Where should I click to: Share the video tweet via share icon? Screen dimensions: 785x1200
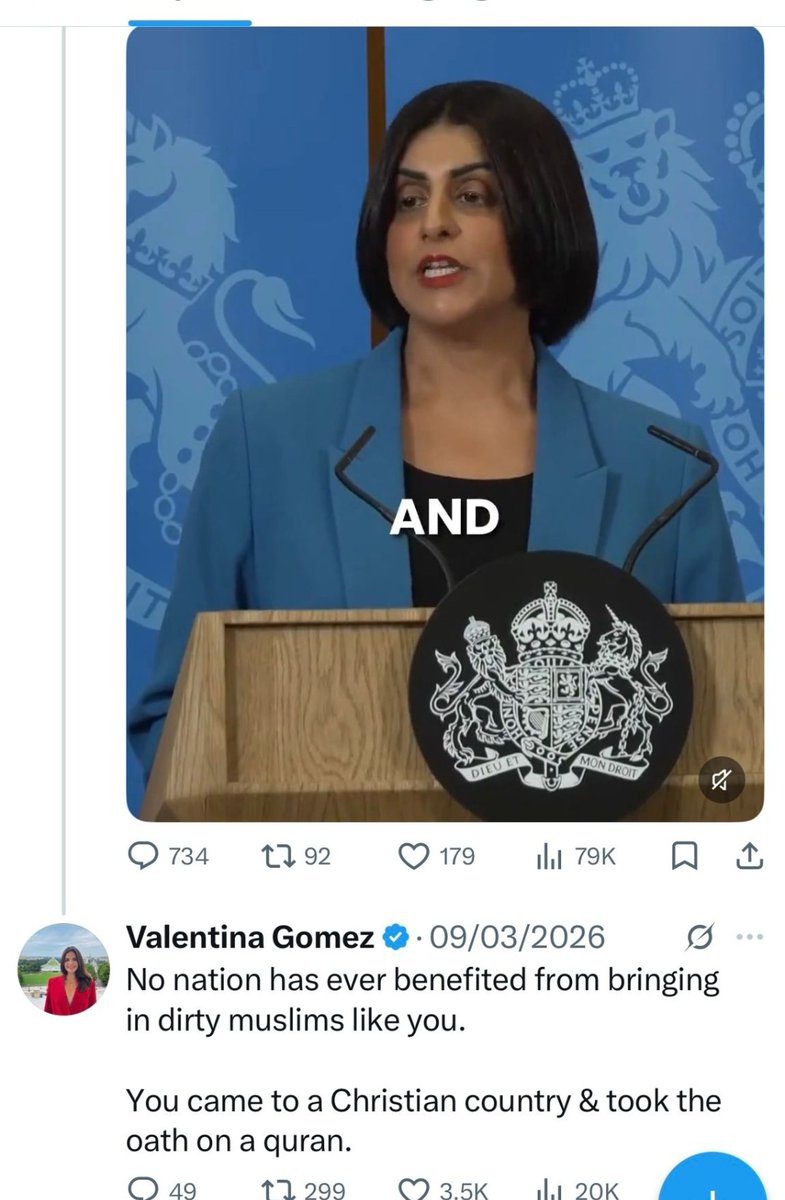(751, 856)
